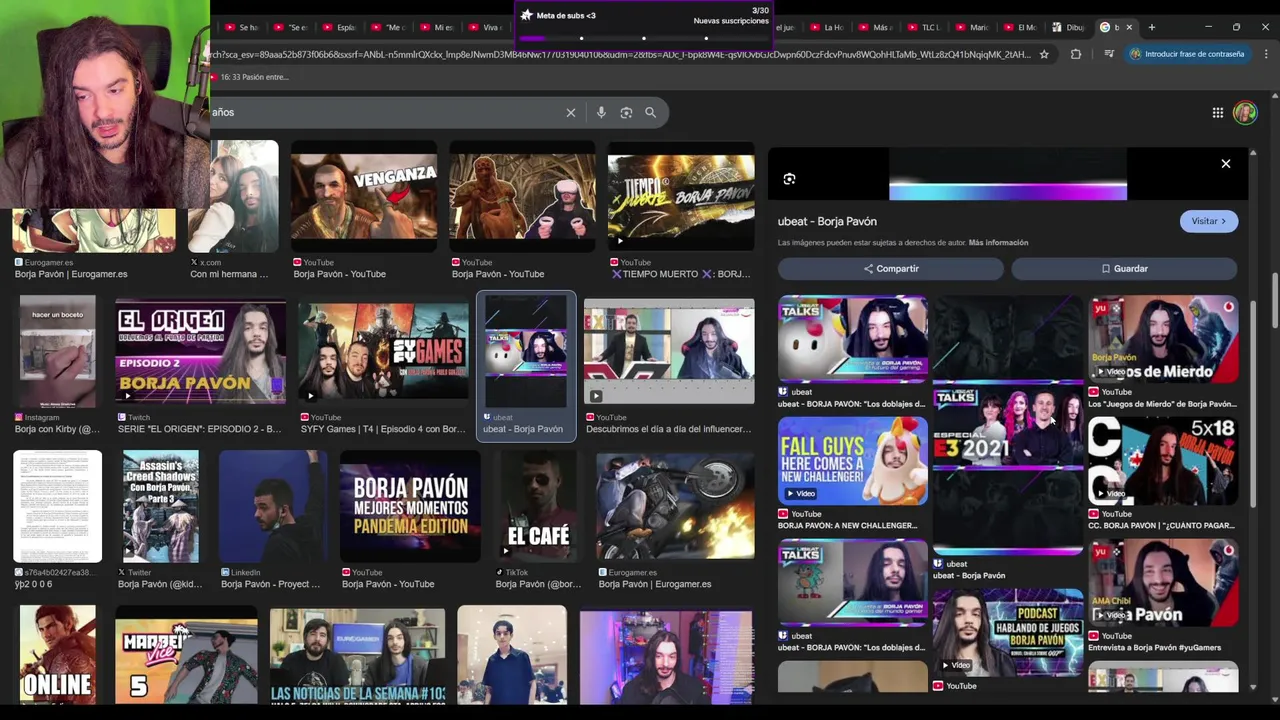This screenshot has width=1280, height=720.
Task: Clear the Google search box text
Action: 571,113
